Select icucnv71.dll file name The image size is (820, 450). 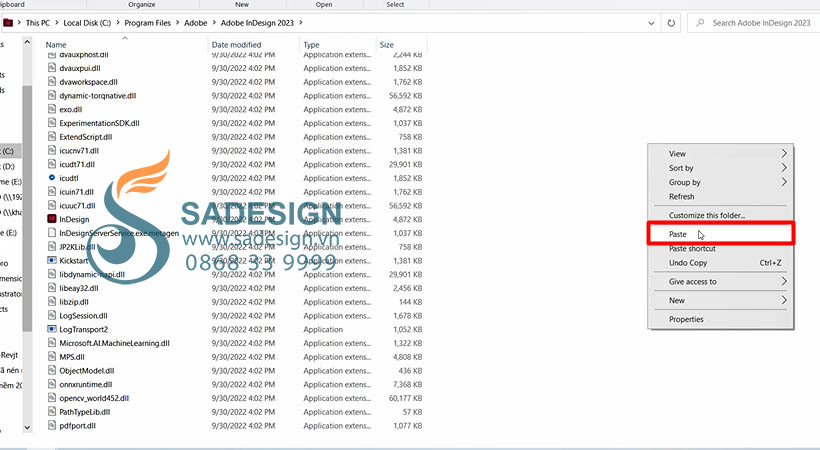79,151
